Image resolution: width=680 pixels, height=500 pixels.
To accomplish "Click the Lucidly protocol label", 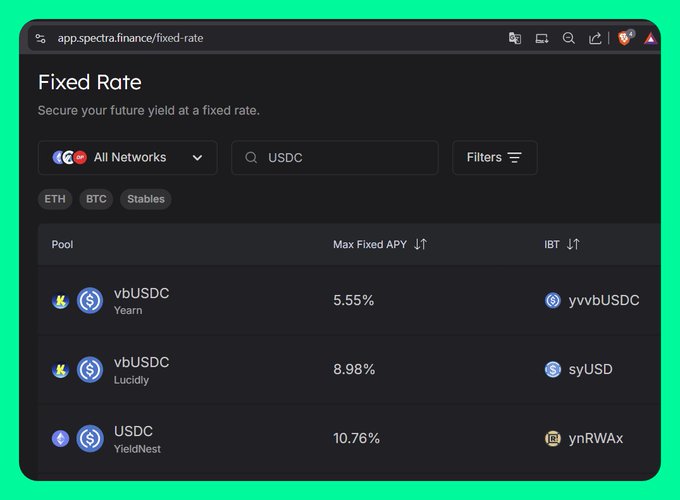I will [131, 380].
